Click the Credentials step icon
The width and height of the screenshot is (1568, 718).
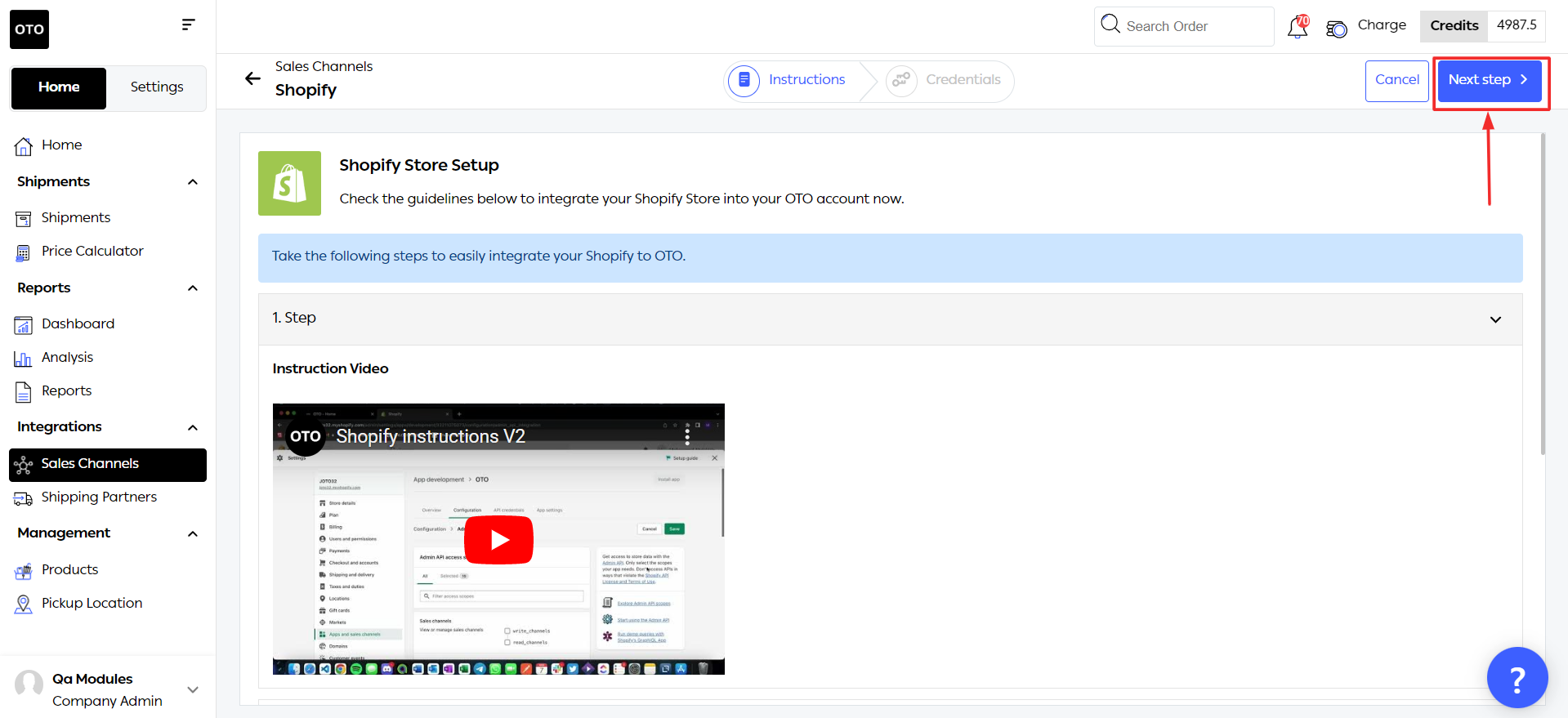click(901, 80)
